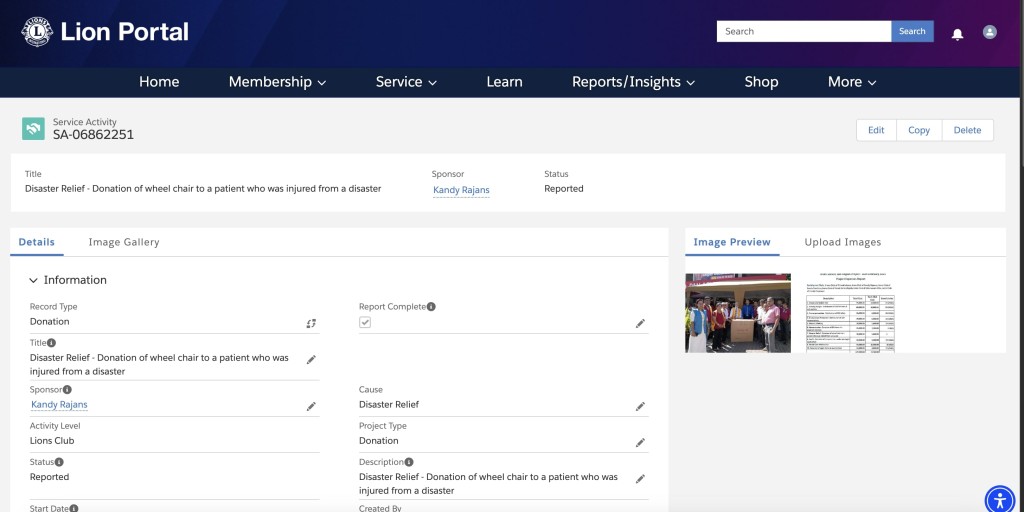The width and height of the screenshot is (1024, 512).
Task: Click the Record Type value Donation
Action: pos(50,321)
